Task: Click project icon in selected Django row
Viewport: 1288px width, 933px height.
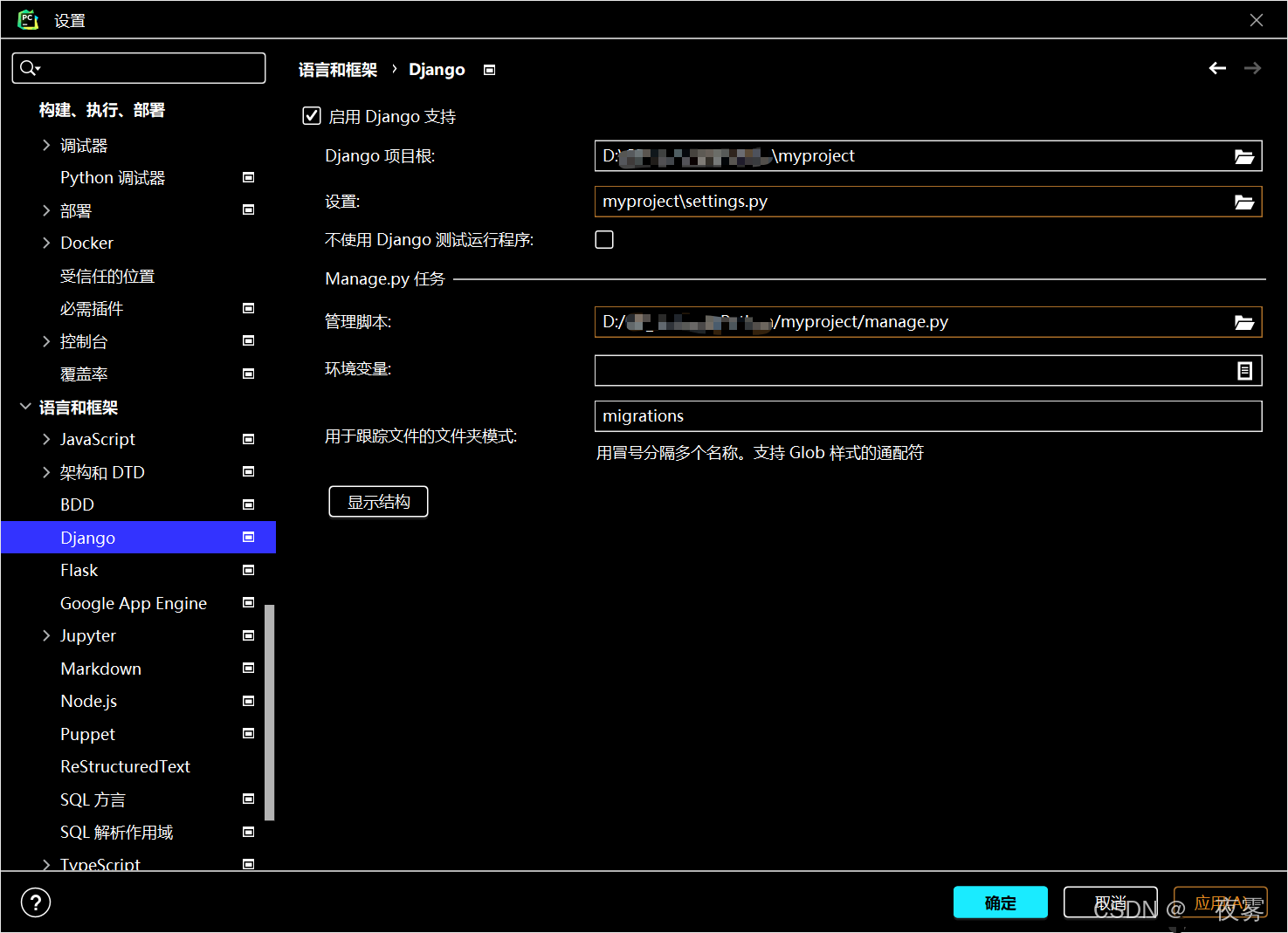Action: pos(248,537)
